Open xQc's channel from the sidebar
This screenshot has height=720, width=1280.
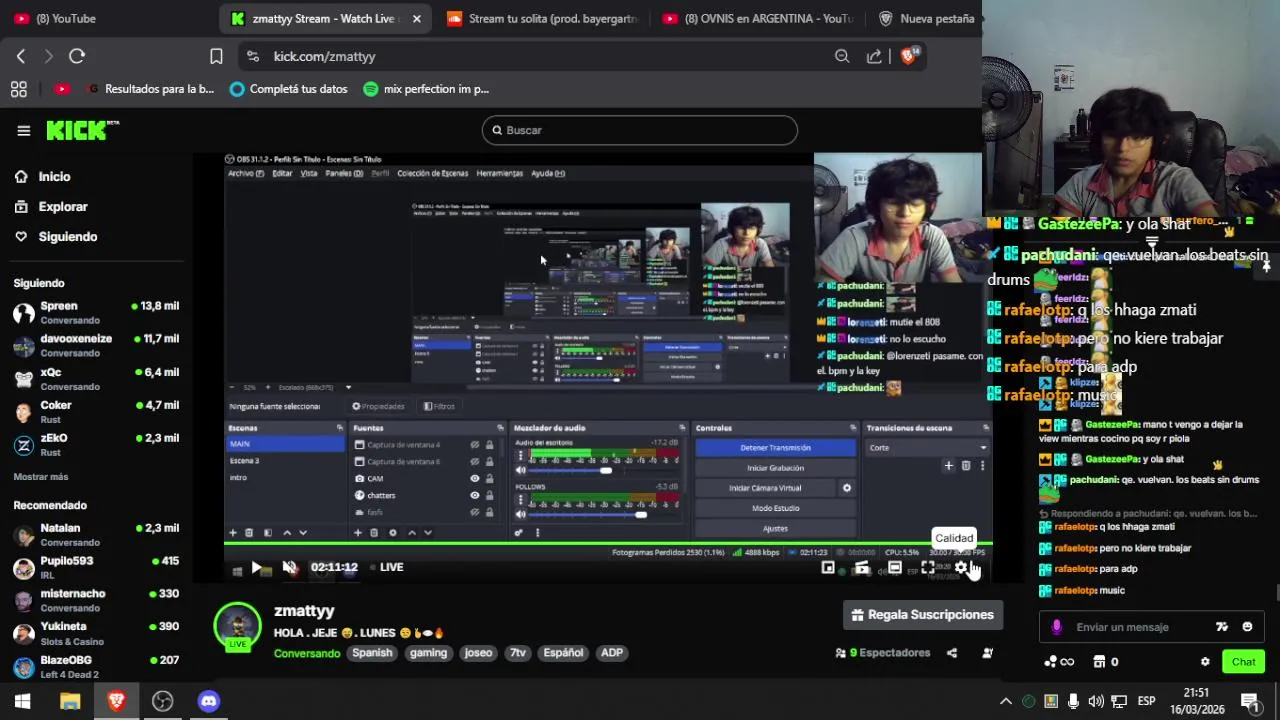(x=96, y=378)
